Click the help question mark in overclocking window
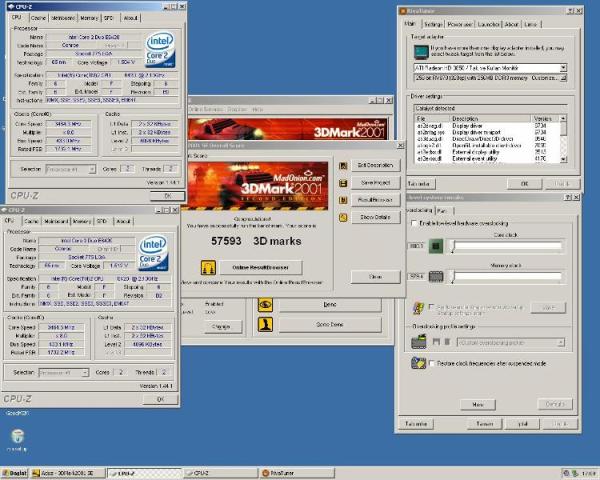600x480 pixels. click(568, 197)
